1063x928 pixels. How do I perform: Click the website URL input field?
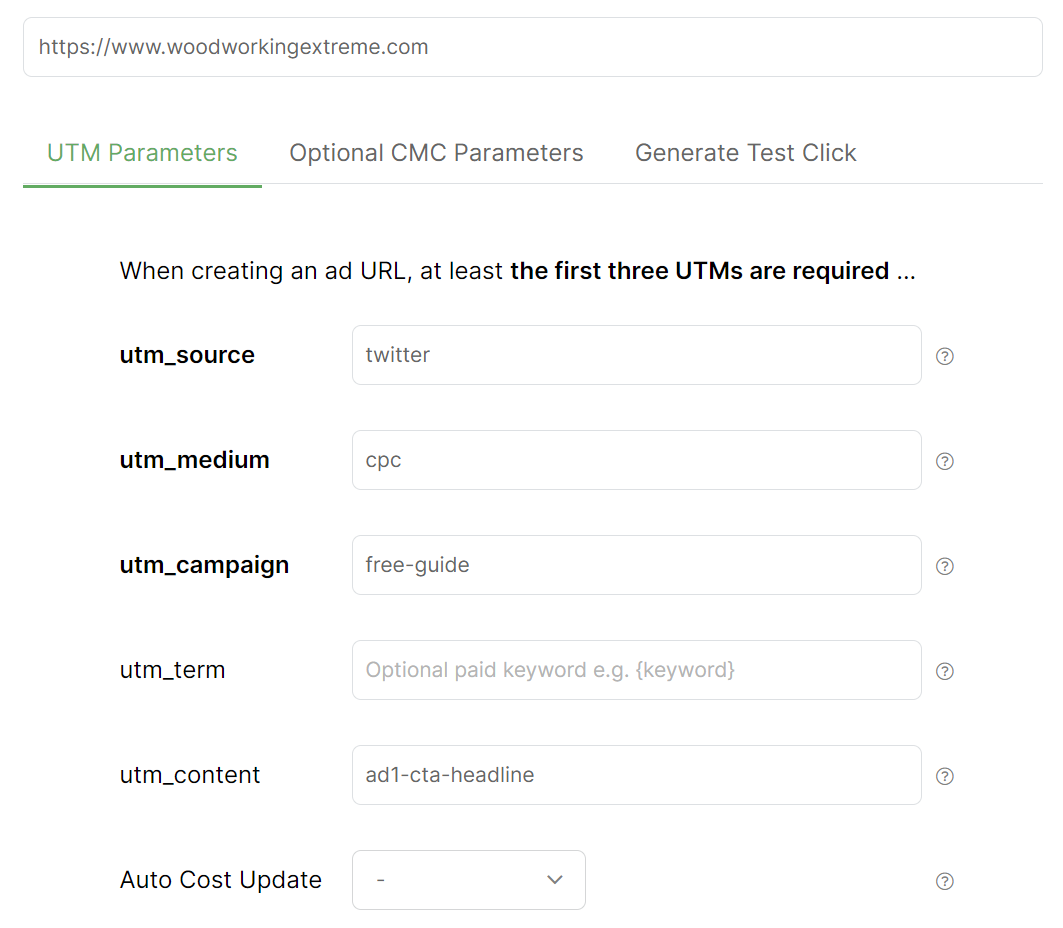click(532, 47)
